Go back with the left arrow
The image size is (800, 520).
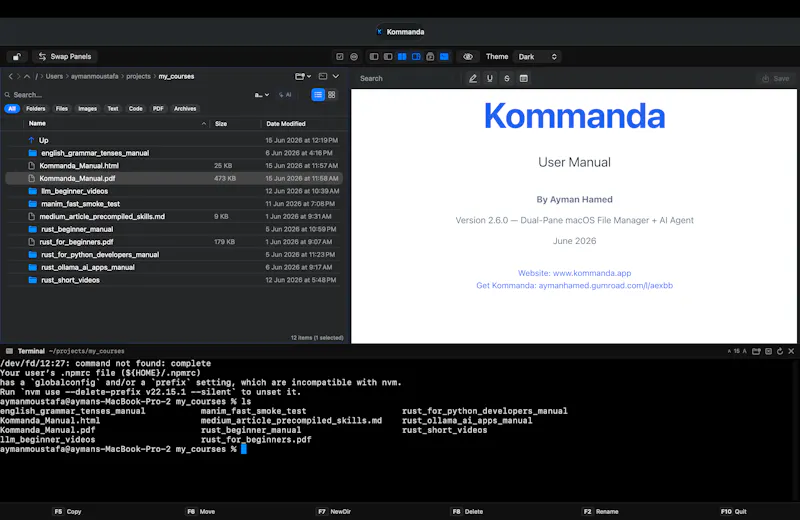click(x=10, y=77)
